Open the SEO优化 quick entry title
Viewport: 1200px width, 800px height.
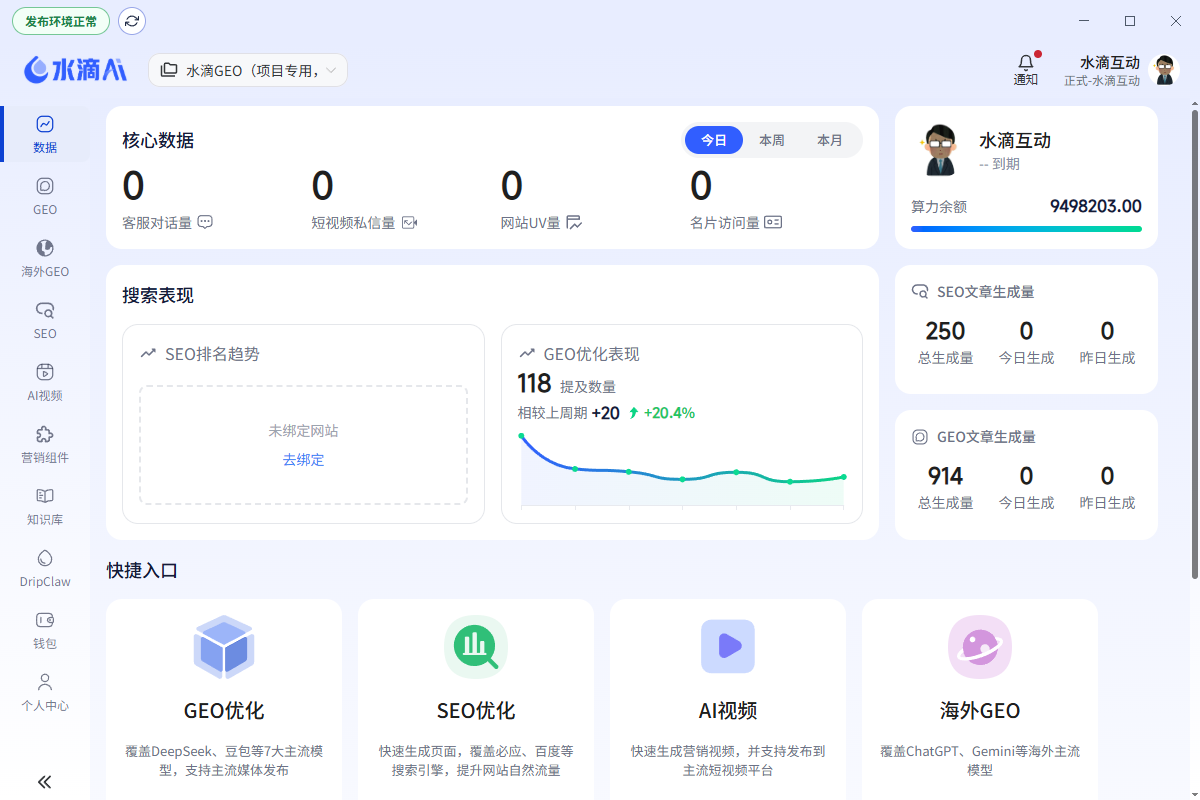[476, 711]
